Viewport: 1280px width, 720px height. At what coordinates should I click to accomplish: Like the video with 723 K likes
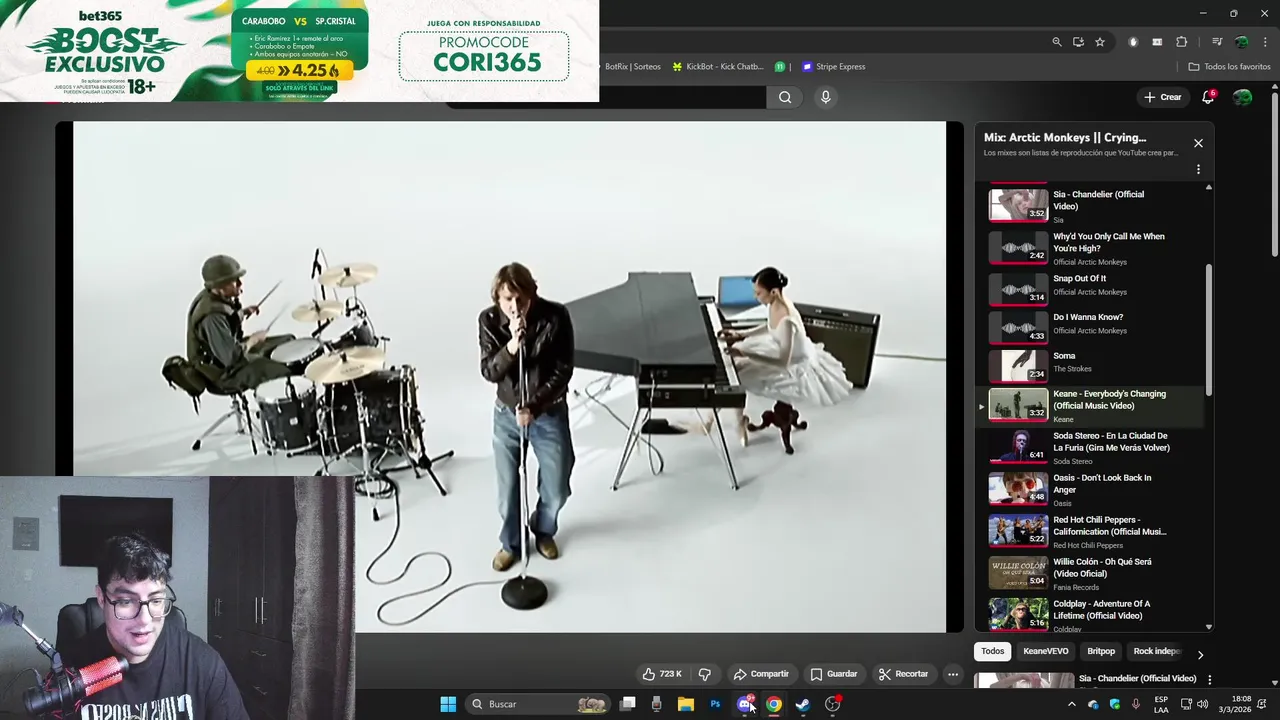tap(662, 674)
